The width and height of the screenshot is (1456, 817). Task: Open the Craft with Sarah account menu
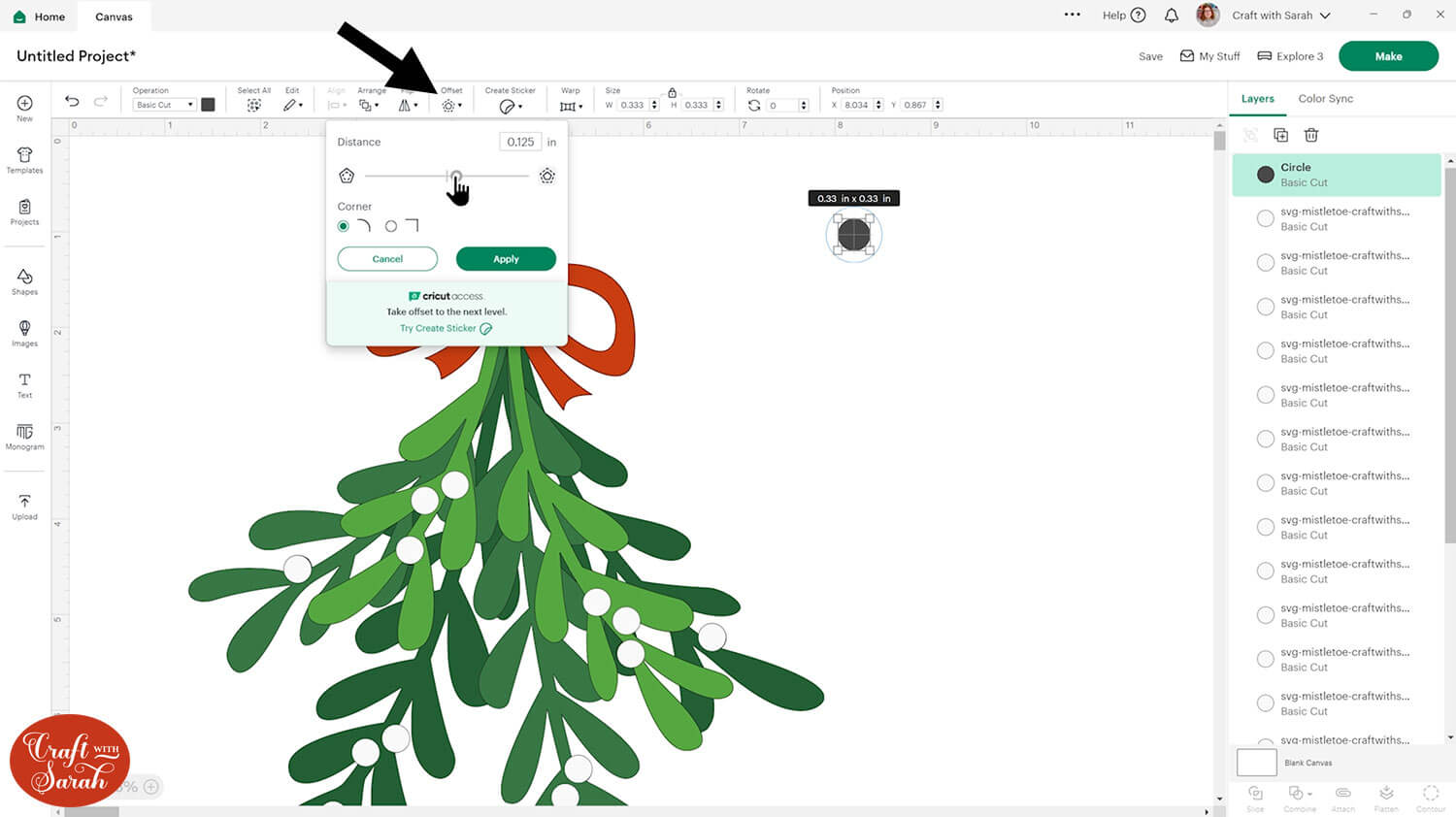pyautogui.click(x=1281, y=16)
